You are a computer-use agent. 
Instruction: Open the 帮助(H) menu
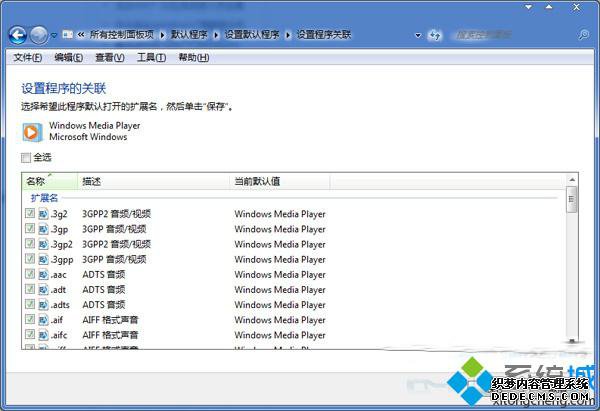click(x=194, y=58)
